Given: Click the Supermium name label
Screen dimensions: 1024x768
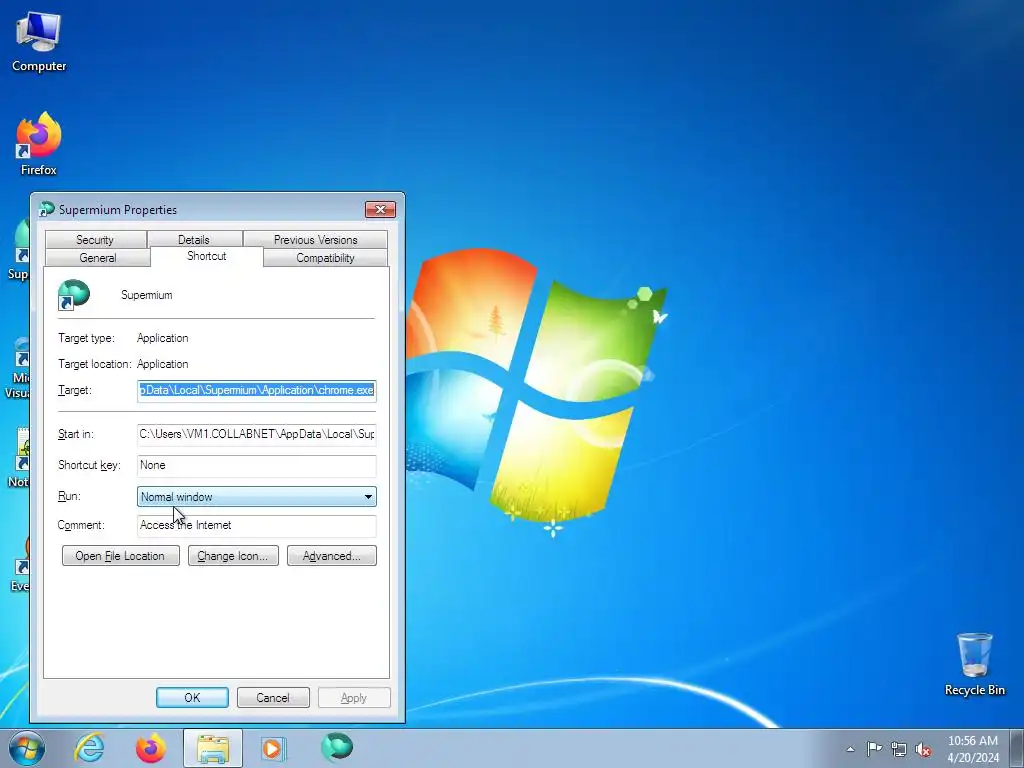Looking at the screenshot, I should click(x=147, y=295).
